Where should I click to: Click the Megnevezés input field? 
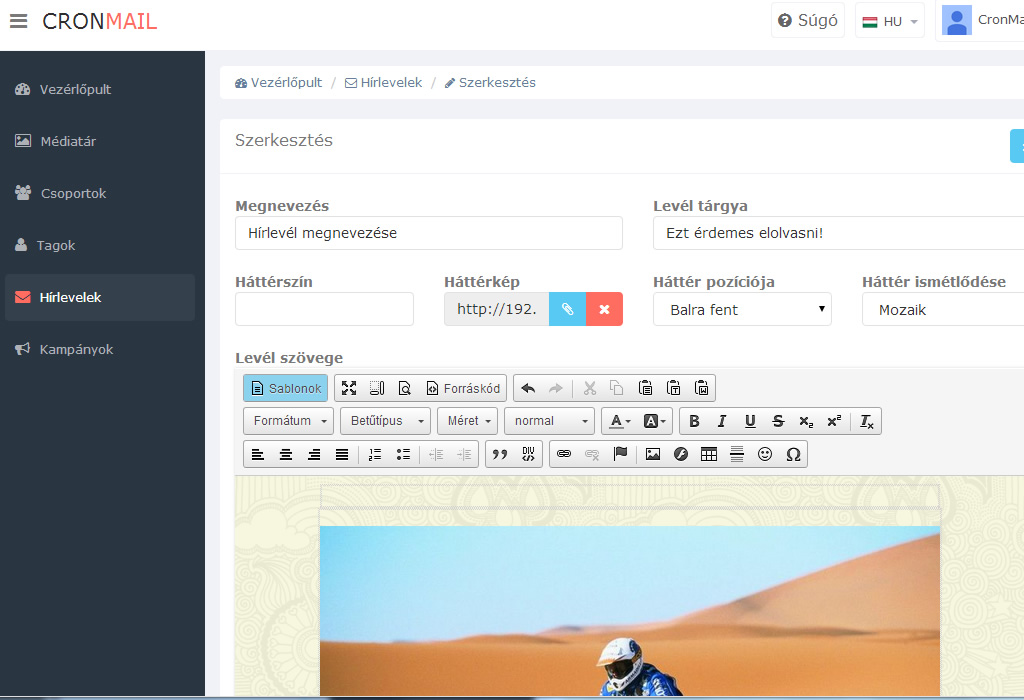tap(429, 233)
